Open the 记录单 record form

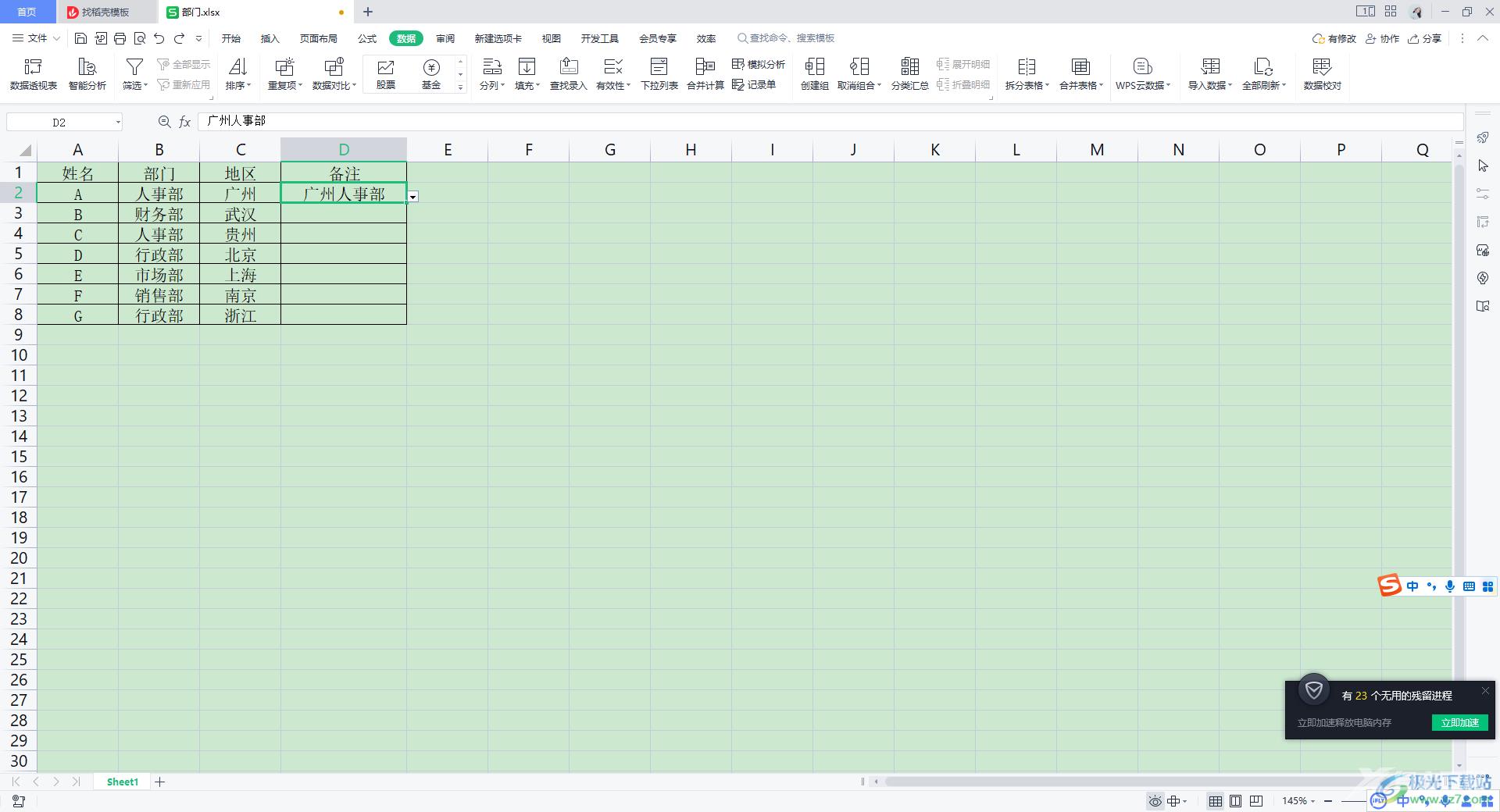click(x=754, y=84)
